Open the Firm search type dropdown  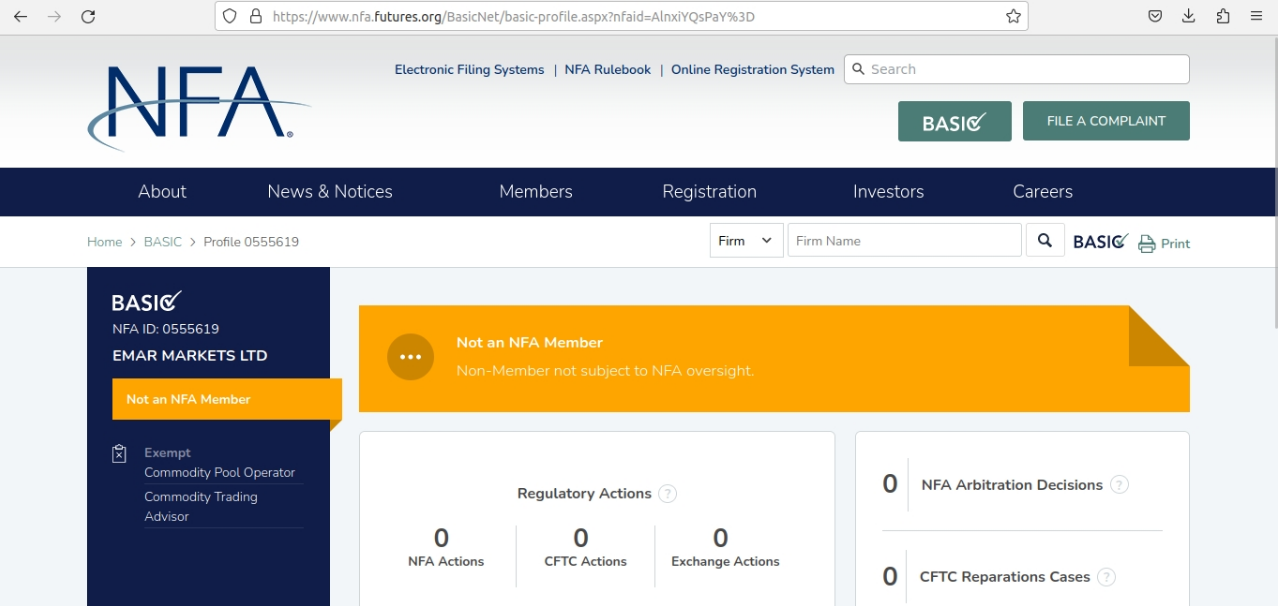pos(746,241)
